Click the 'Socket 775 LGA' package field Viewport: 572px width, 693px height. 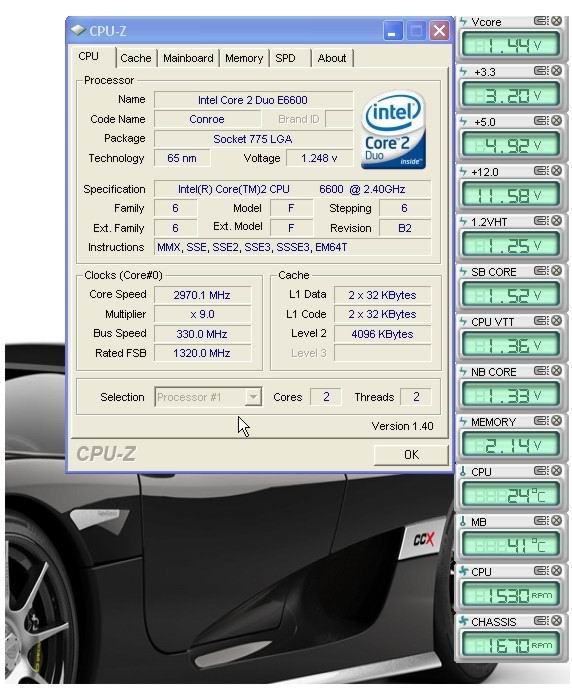[x=253, y=139]
